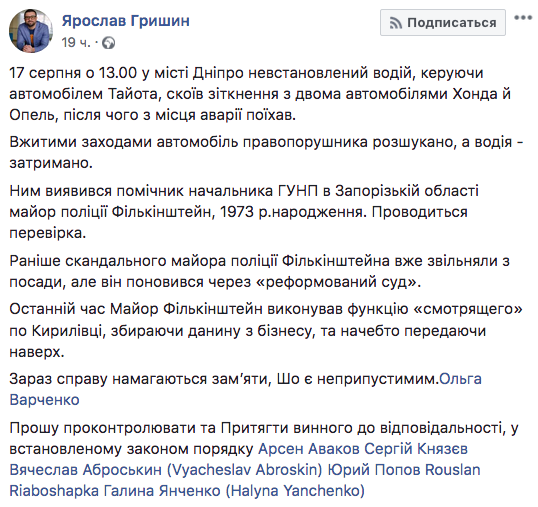Open the three-dots post options menu
Image resolution: width=538 pixels, height=507 pixels.
coord(523,17)
